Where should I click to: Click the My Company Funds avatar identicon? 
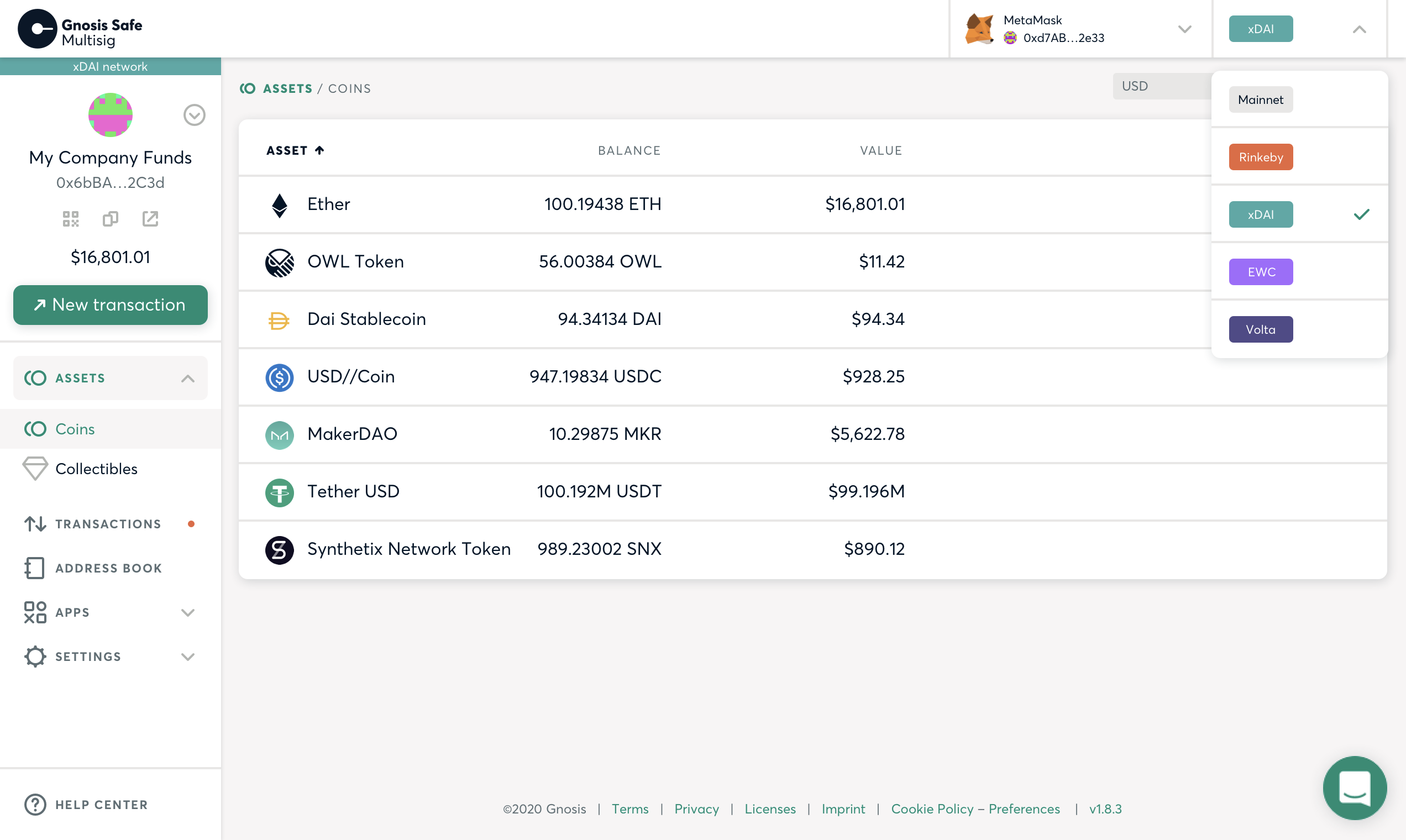point(111,115)
